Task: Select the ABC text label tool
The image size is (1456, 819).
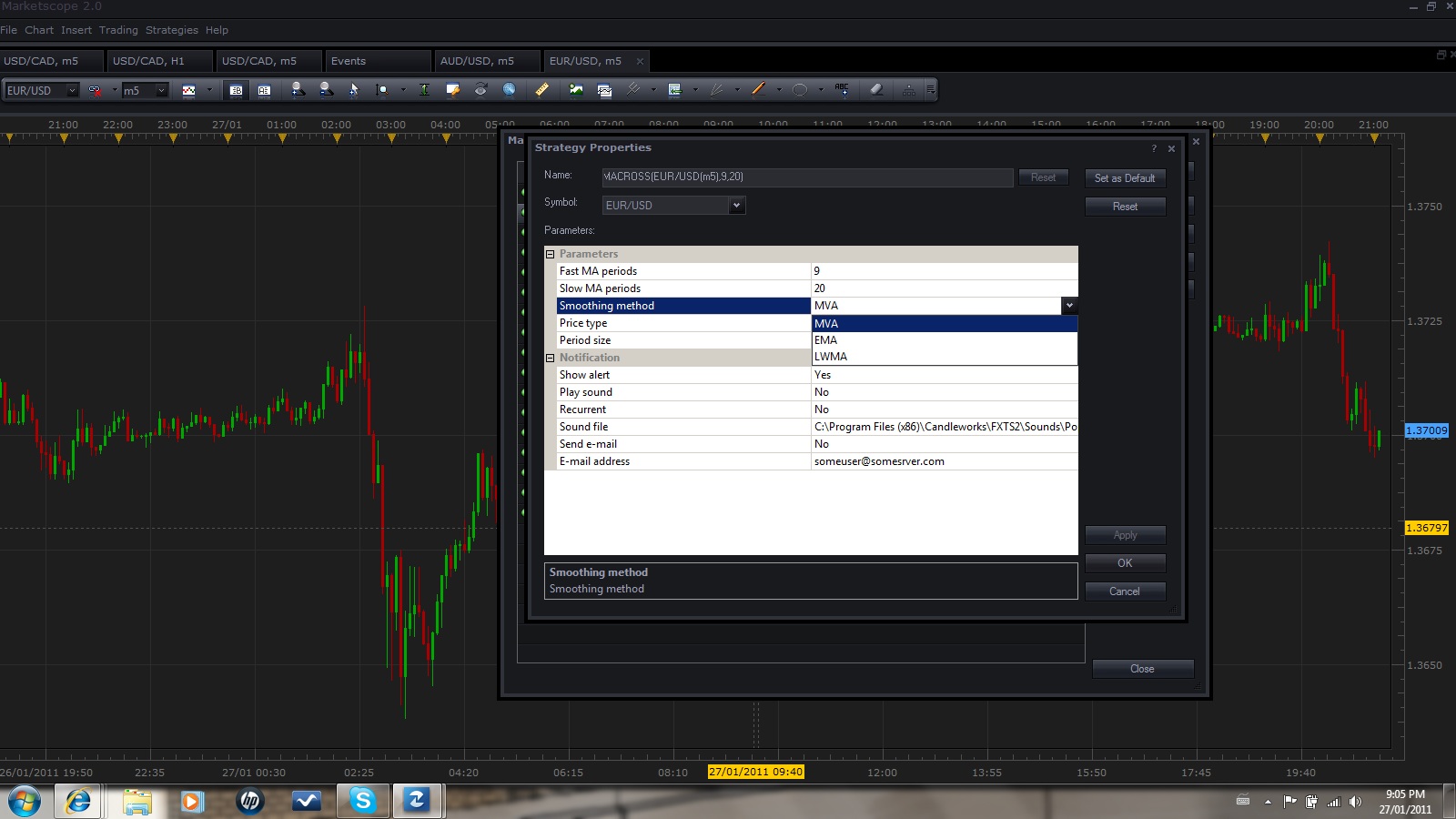Action: click(842, 90)
